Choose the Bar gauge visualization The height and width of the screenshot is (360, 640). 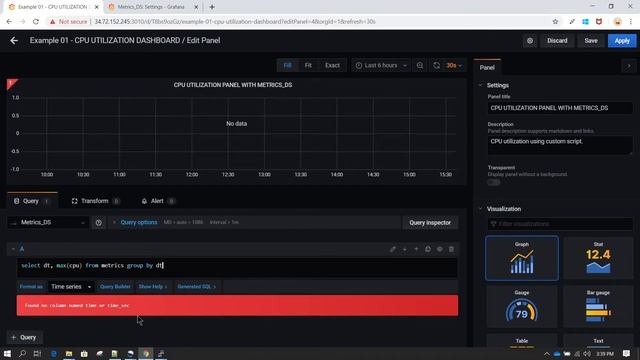[x=598, y=307]
